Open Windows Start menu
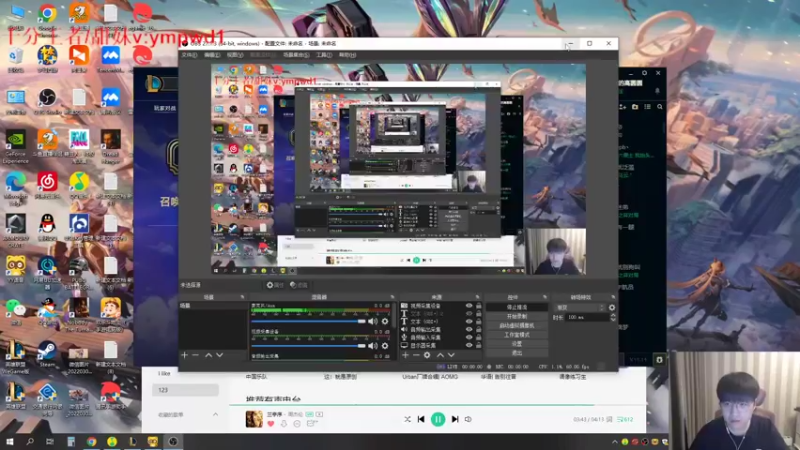This screenshot has height=450, width=800. click(9, 442)
